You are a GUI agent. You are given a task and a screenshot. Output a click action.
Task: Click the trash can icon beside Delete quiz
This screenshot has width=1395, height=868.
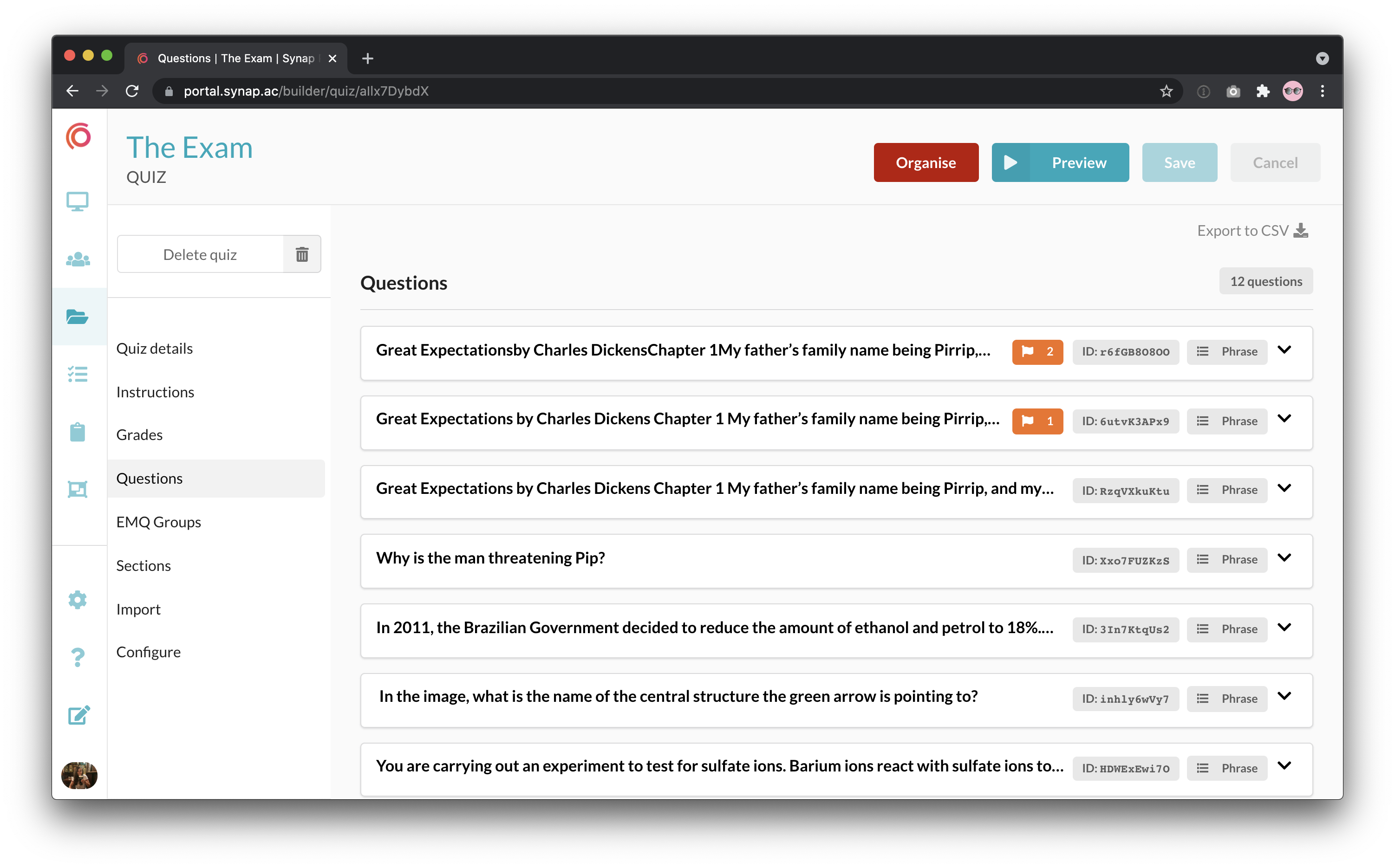pos(302,254)
